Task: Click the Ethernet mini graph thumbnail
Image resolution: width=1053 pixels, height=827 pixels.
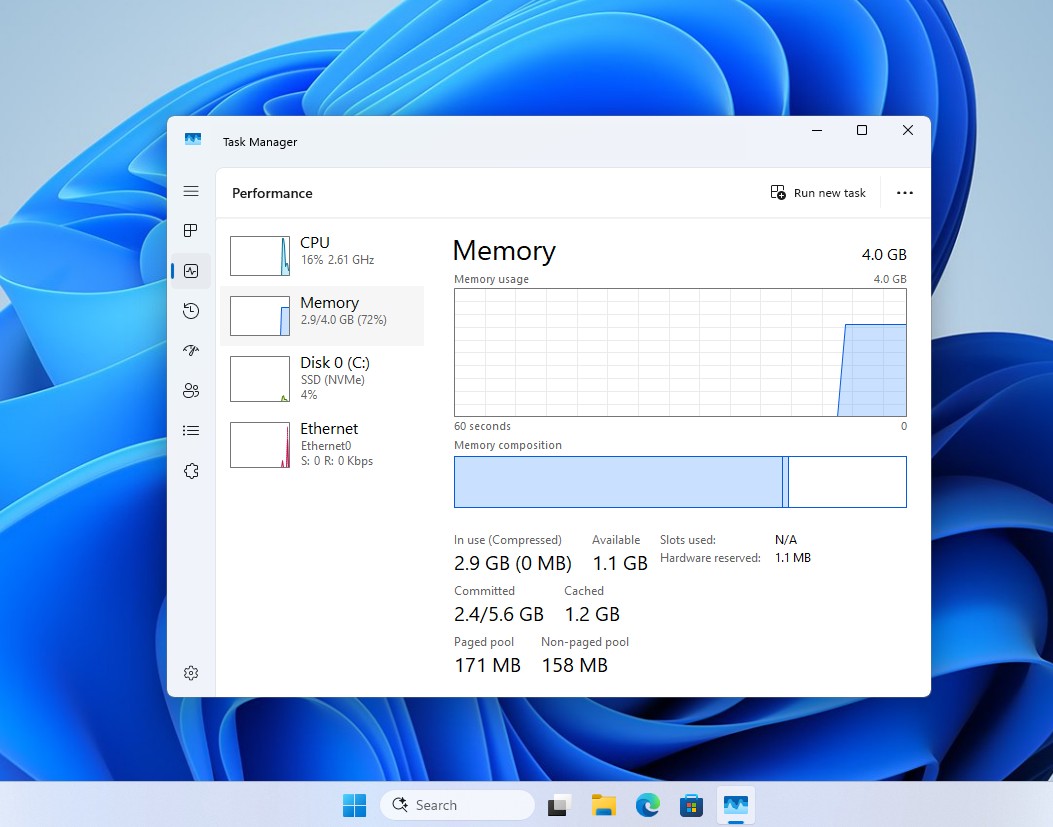Action: pyautogui.click(x=260, y=445)
